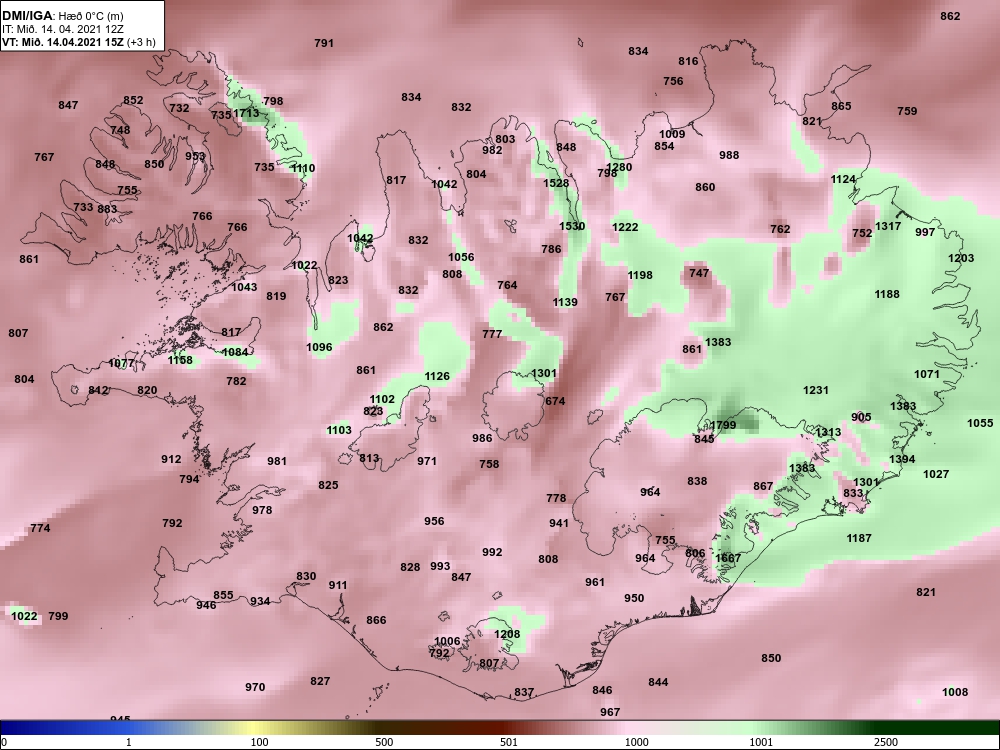Click the dark blue end of the color scale bar

click(13, 728)
